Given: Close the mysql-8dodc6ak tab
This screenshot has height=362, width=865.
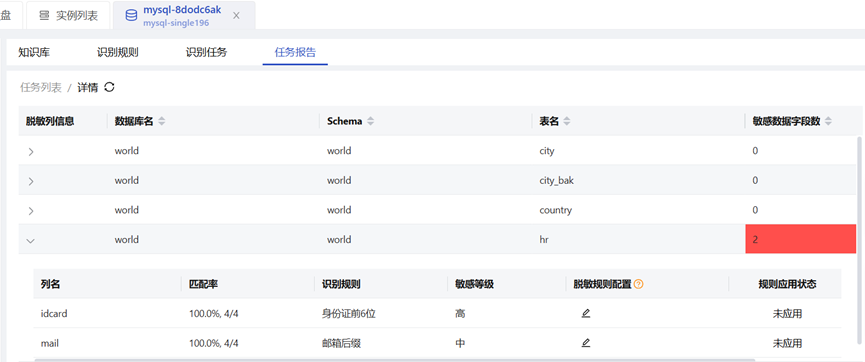Looking at the screenshot, I should [236, 15].
